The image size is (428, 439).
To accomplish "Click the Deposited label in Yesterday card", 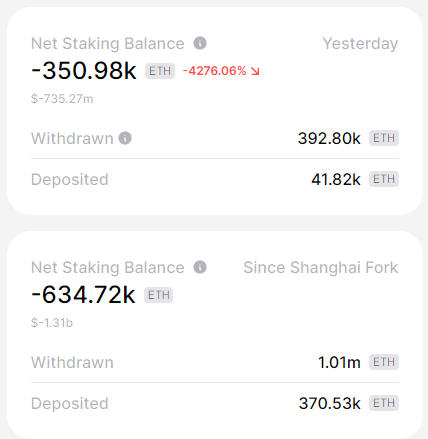I will [x=70, y=180].
